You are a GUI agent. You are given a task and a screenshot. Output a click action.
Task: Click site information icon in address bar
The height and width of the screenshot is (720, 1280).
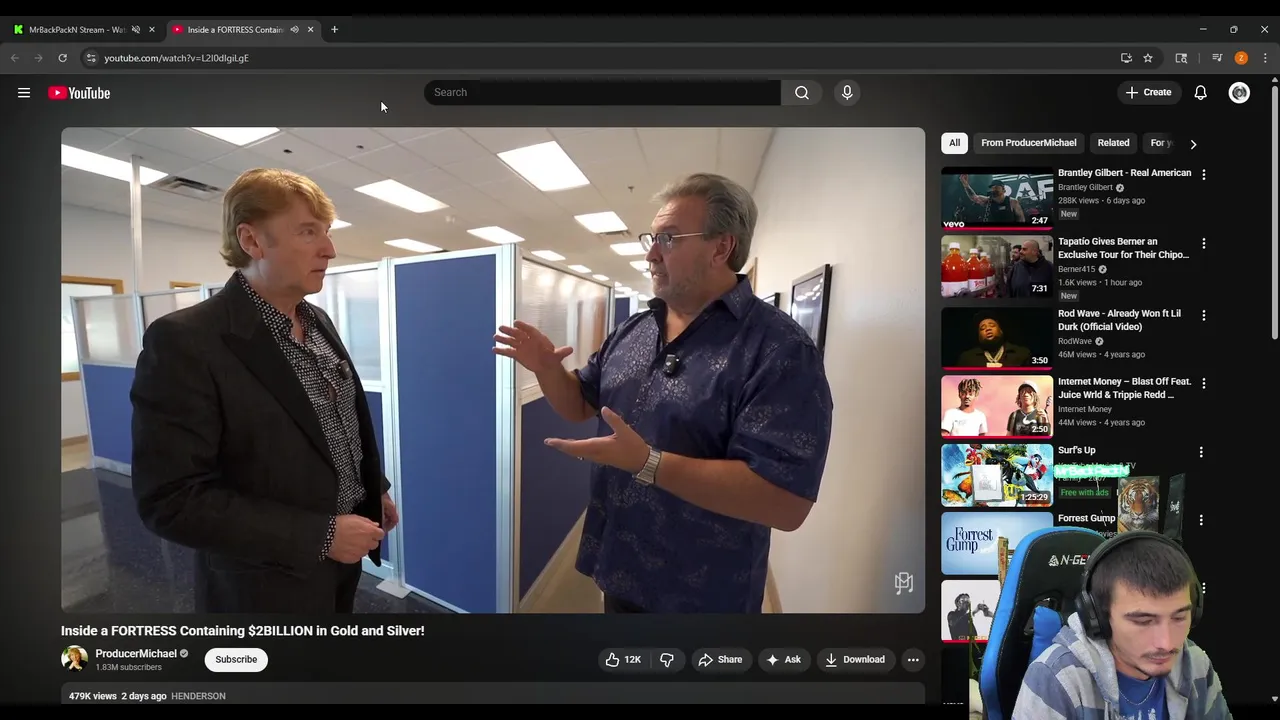click(91, 58)
